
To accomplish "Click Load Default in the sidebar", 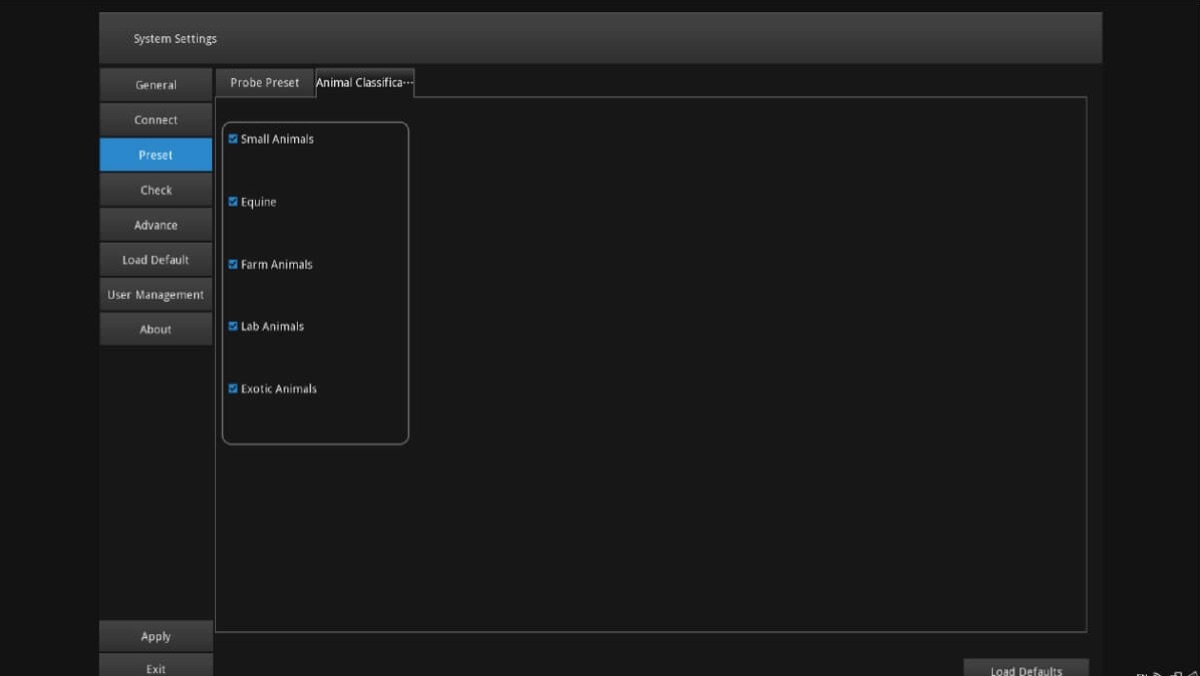I will 156,260.
